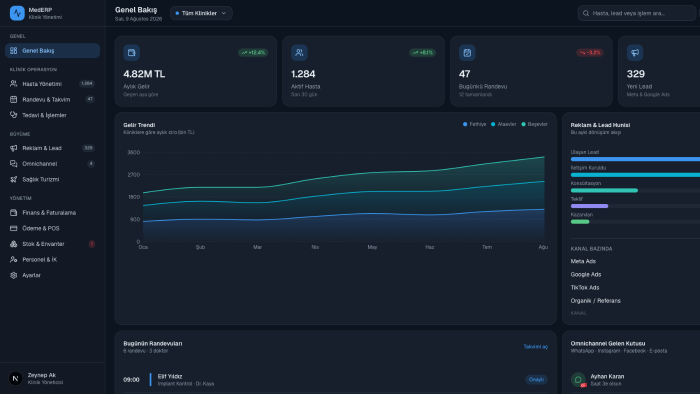Toggle the Ataevler series in chart legend
700x394 pixels.
pyautogui.click(x=503, y=124)
